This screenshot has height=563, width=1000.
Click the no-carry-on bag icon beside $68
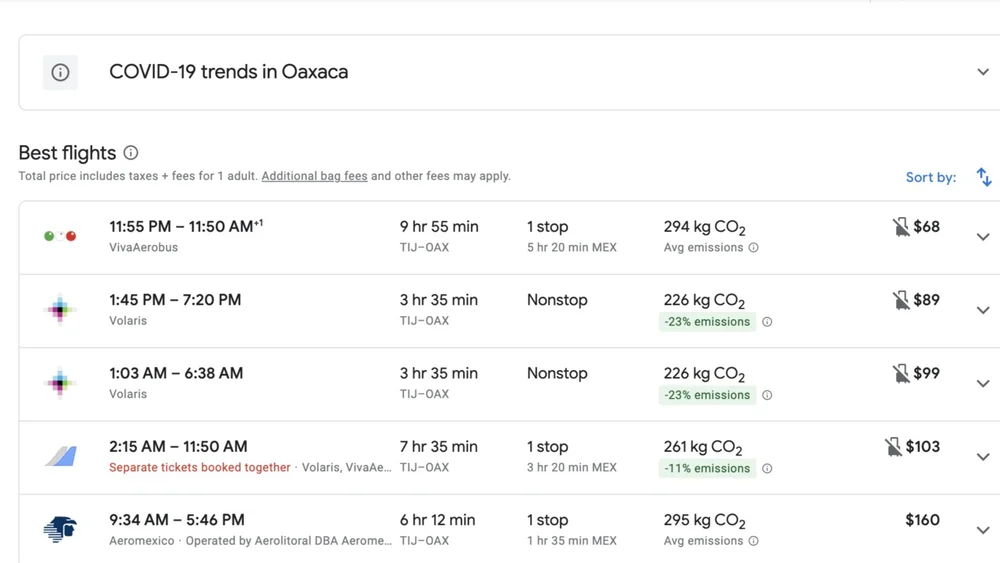pyautogui.click(x=901, y=227)
